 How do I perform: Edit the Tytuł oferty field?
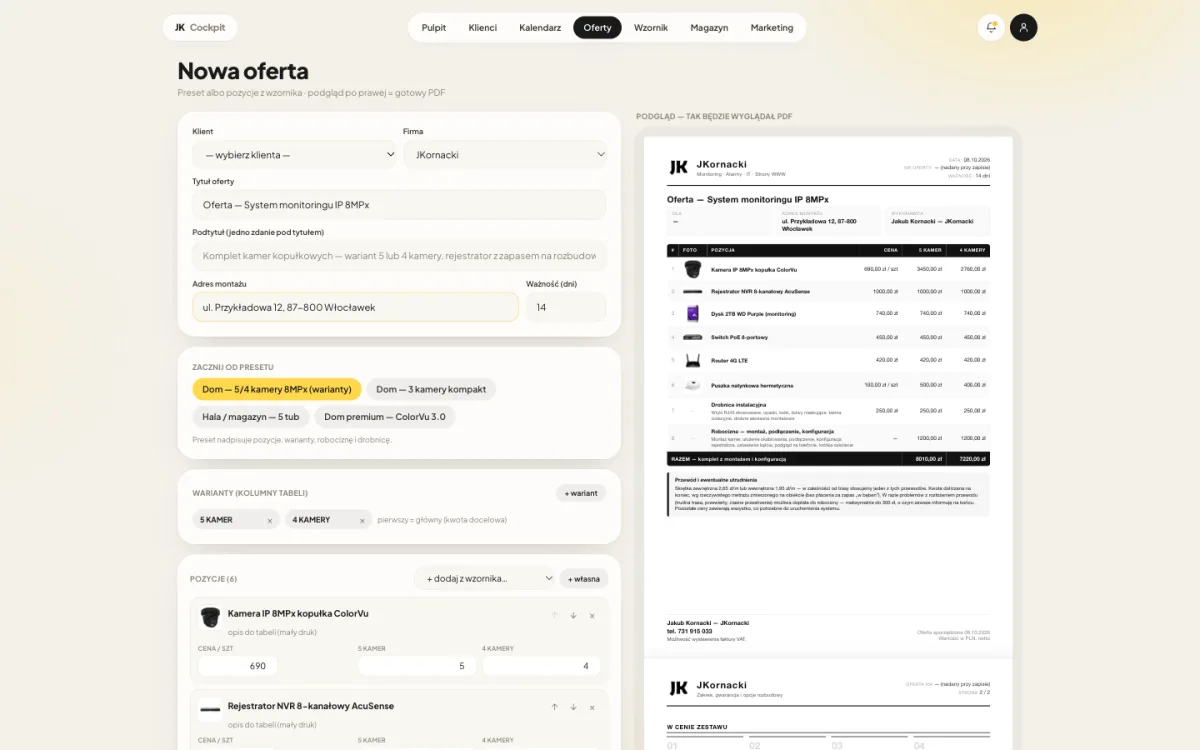coord(399,205)
